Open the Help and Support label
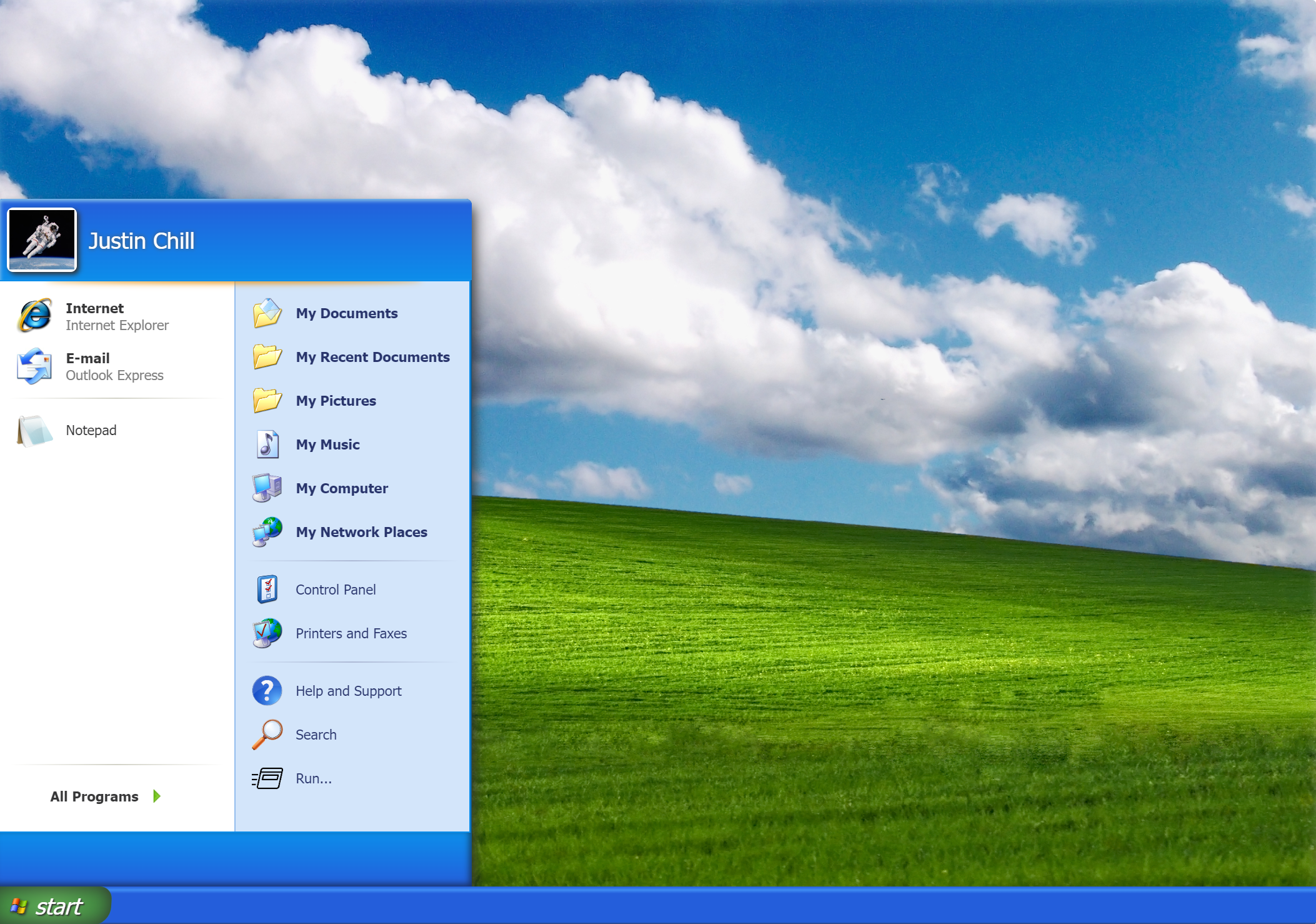Image resolution: width=1316 pixels, height=924 pixels. pyautogui.click(x=349, y=691)
